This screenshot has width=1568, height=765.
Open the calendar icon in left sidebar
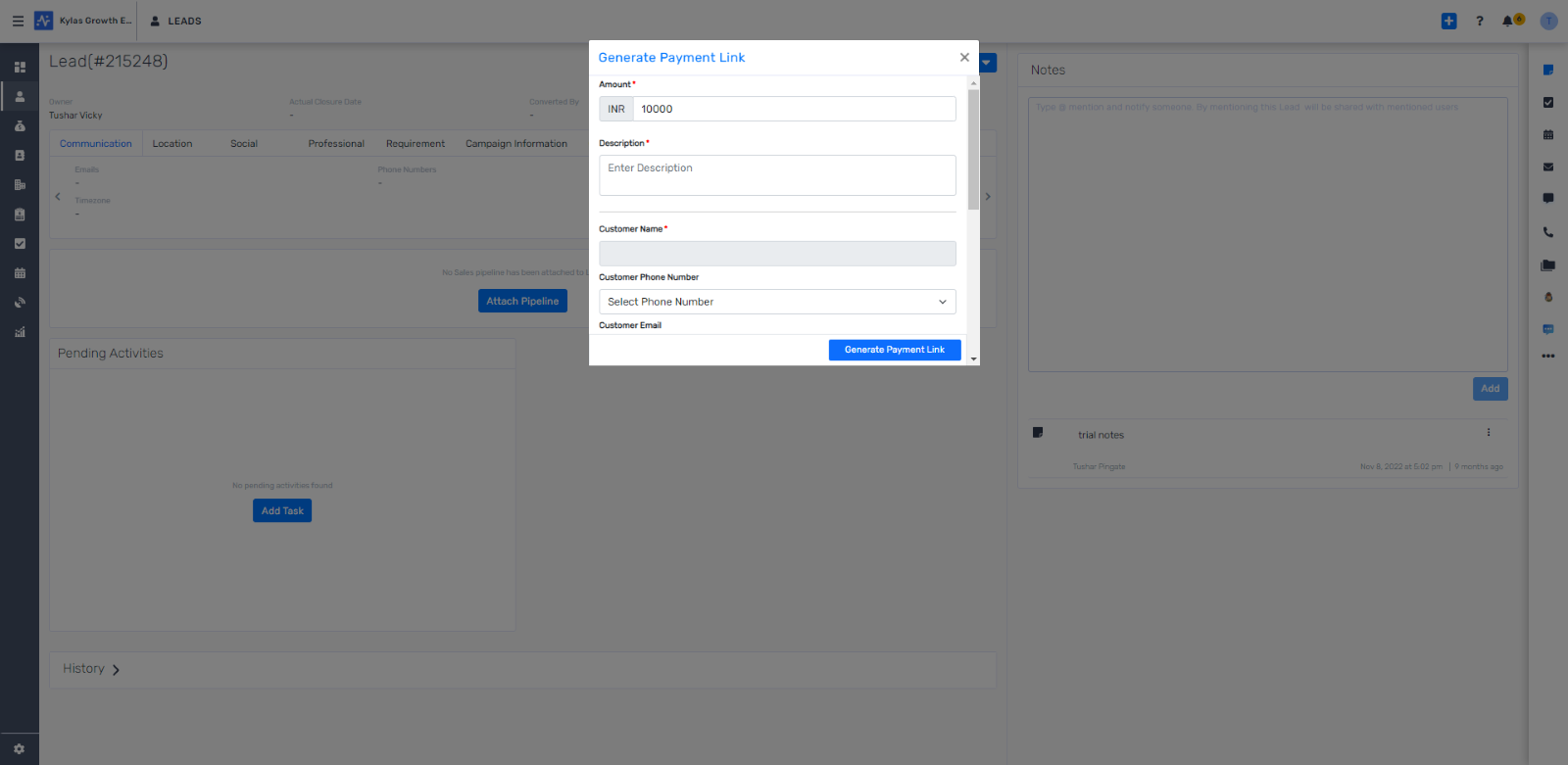click(20, 273)
